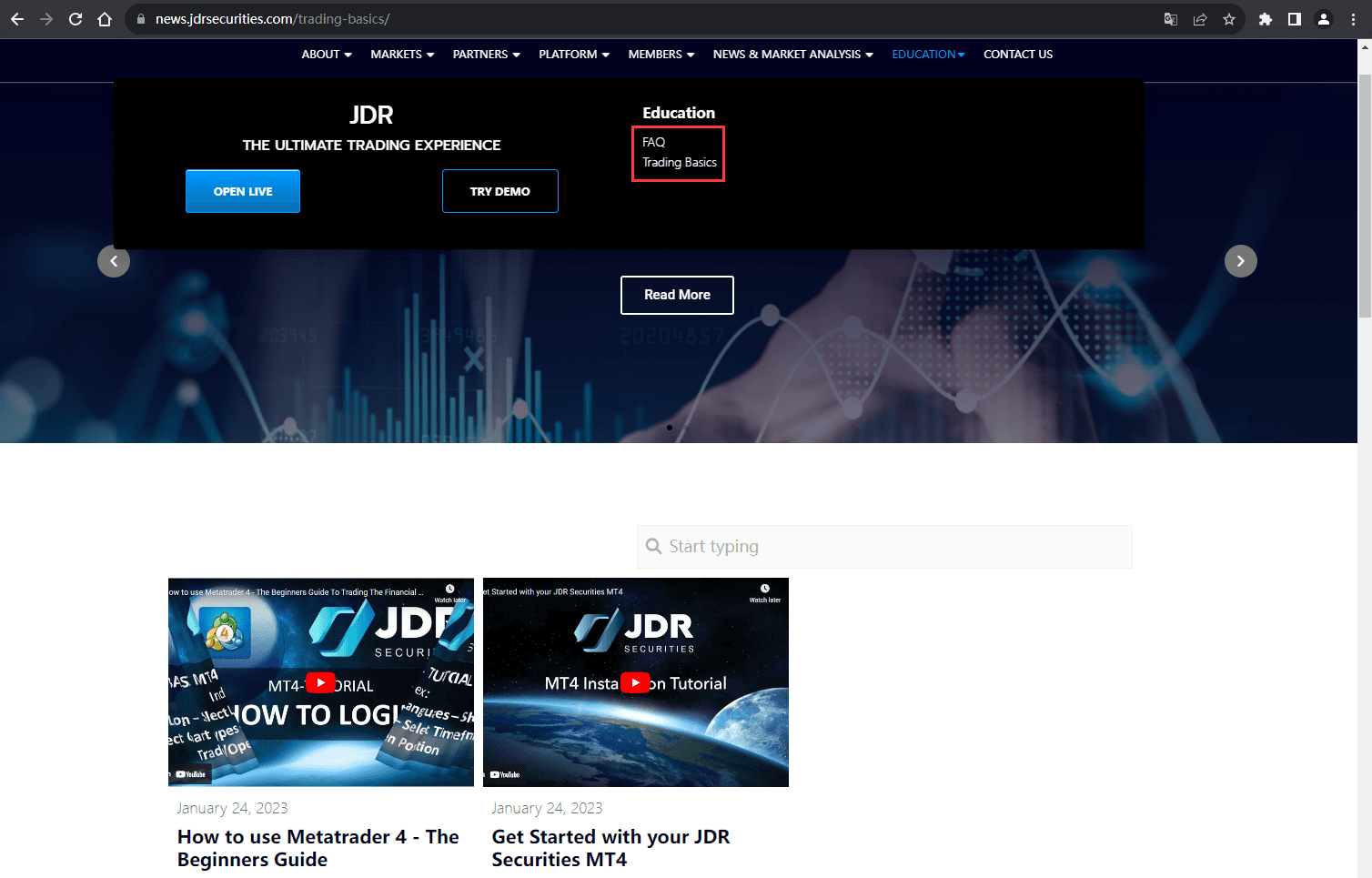Show next slide with right arrow

(x=1241, y=261)
